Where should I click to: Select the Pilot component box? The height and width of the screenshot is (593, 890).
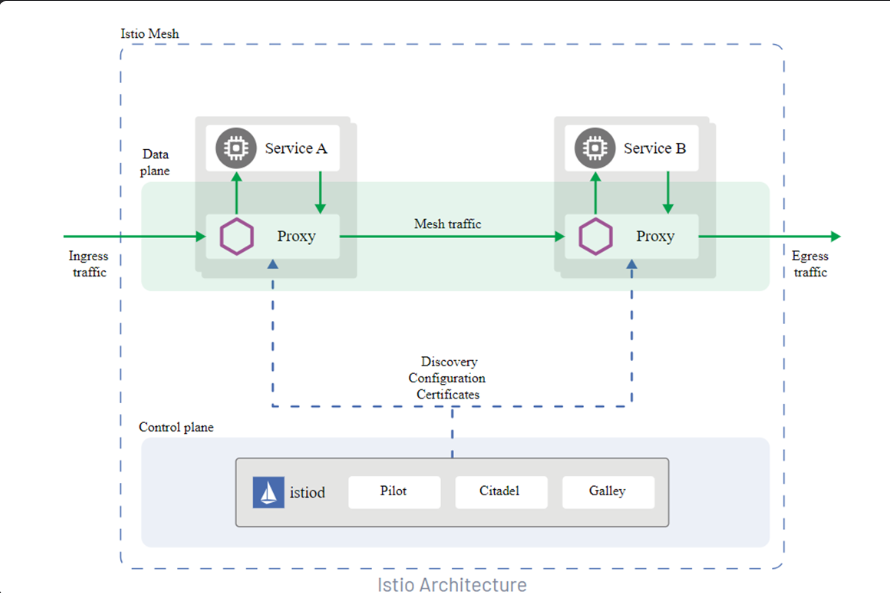[x=394, y=492]
